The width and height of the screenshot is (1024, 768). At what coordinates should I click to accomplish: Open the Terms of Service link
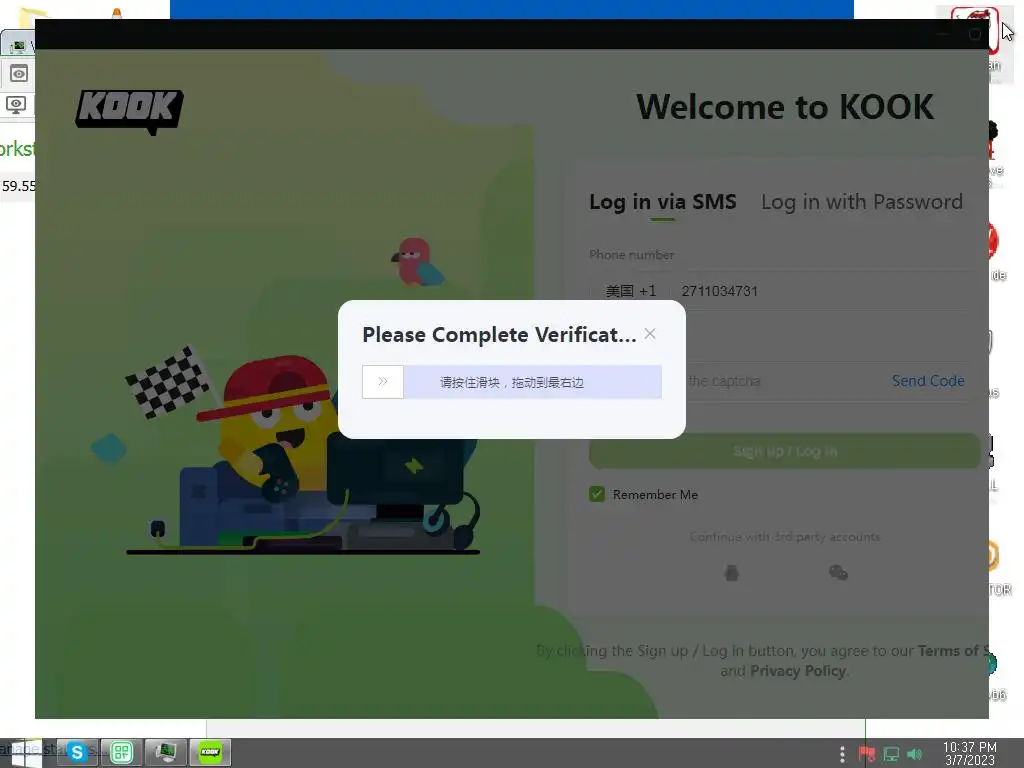(x=953, y=650)
